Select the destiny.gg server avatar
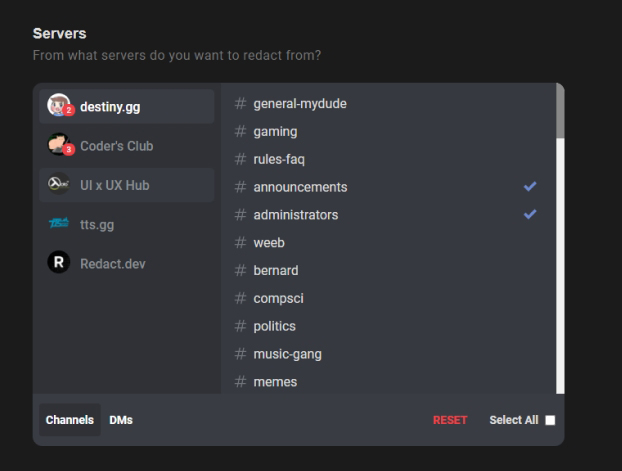622x471 pixels. pyautogui.click(x=59, y=105)
